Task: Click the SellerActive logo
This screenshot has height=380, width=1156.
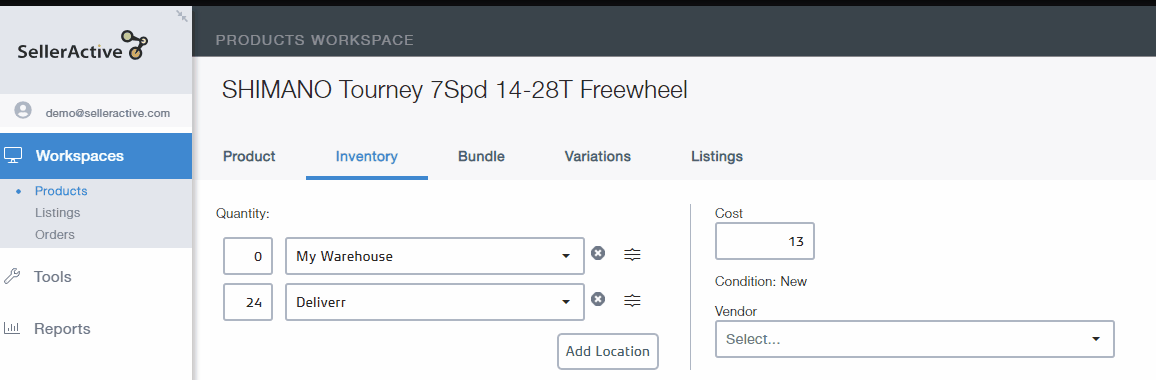Action: pos(83,46)
